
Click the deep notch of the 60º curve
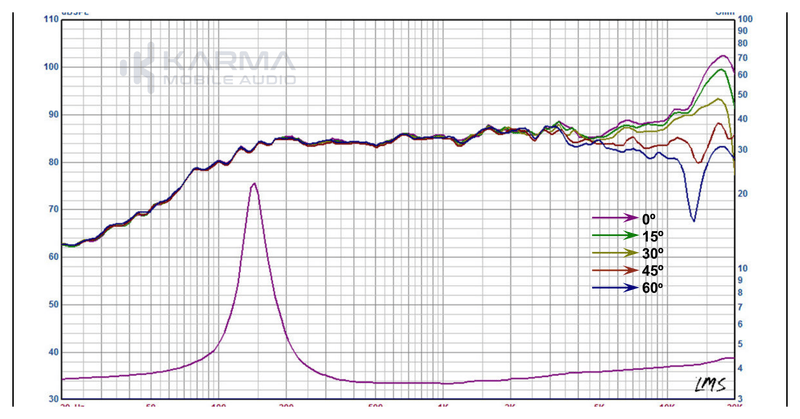693,220
